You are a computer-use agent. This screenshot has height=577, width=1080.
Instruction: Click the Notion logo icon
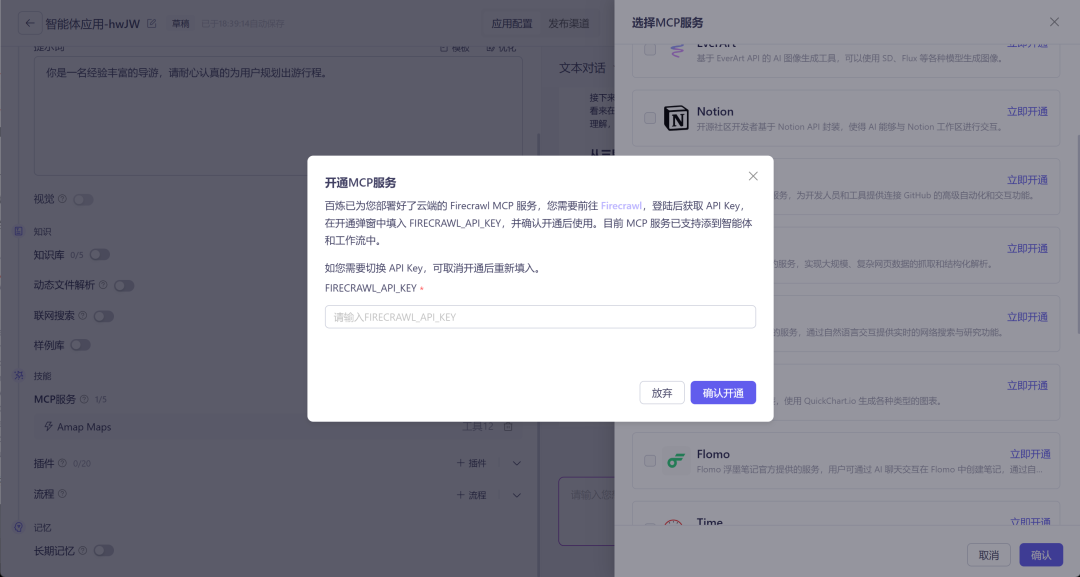tap(676, 118)
